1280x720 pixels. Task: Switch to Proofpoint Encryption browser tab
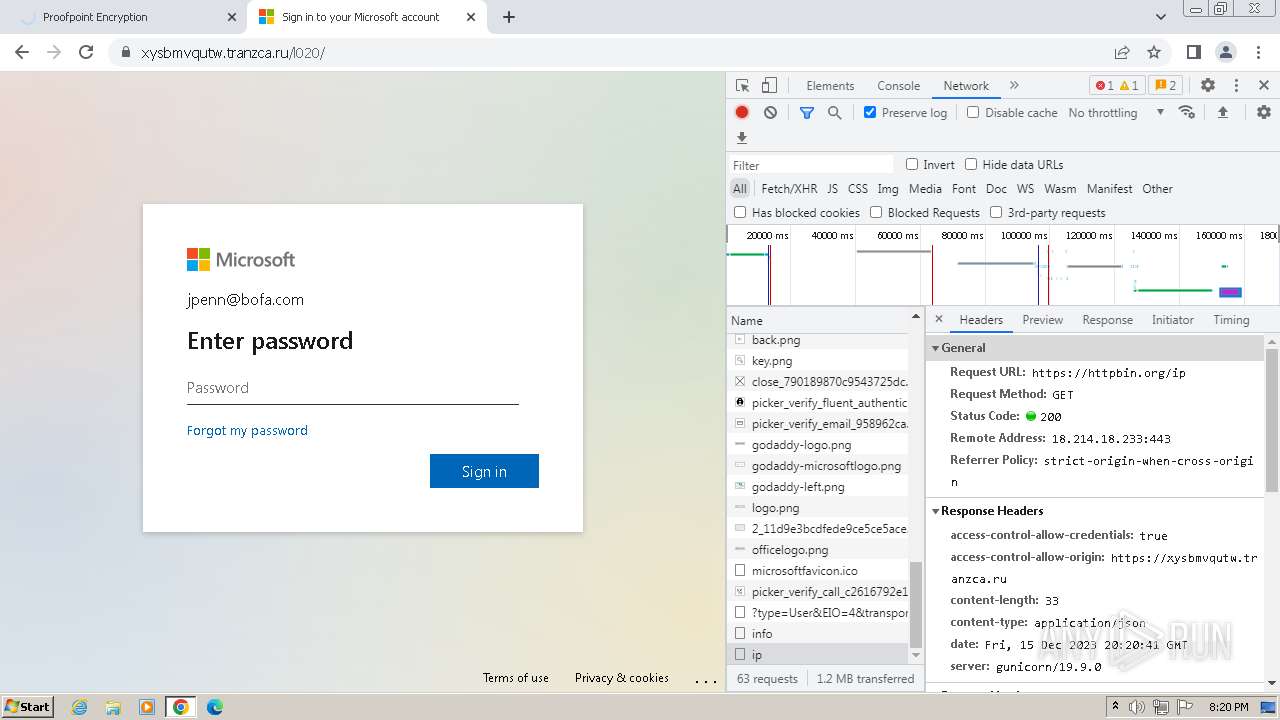click(122, 17)
